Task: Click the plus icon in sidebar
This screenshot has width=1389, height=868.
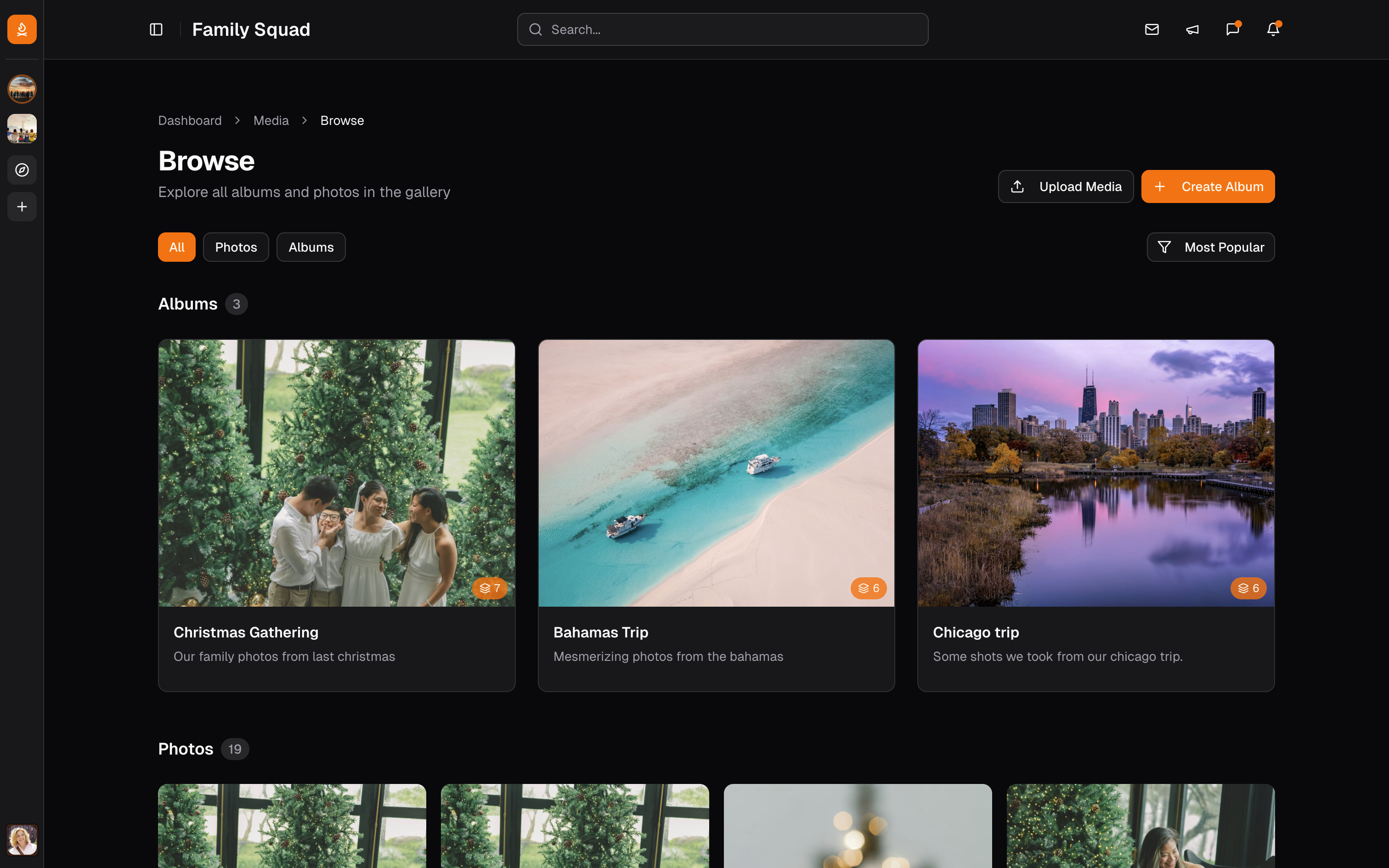Action: (22, 207)
